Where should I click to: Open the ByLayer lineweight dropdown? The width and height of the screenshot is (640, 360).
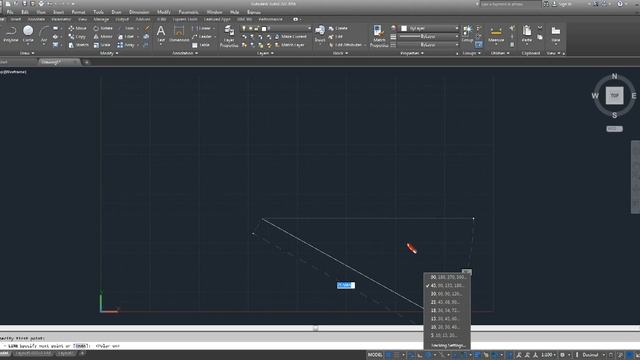coord(429,36)
